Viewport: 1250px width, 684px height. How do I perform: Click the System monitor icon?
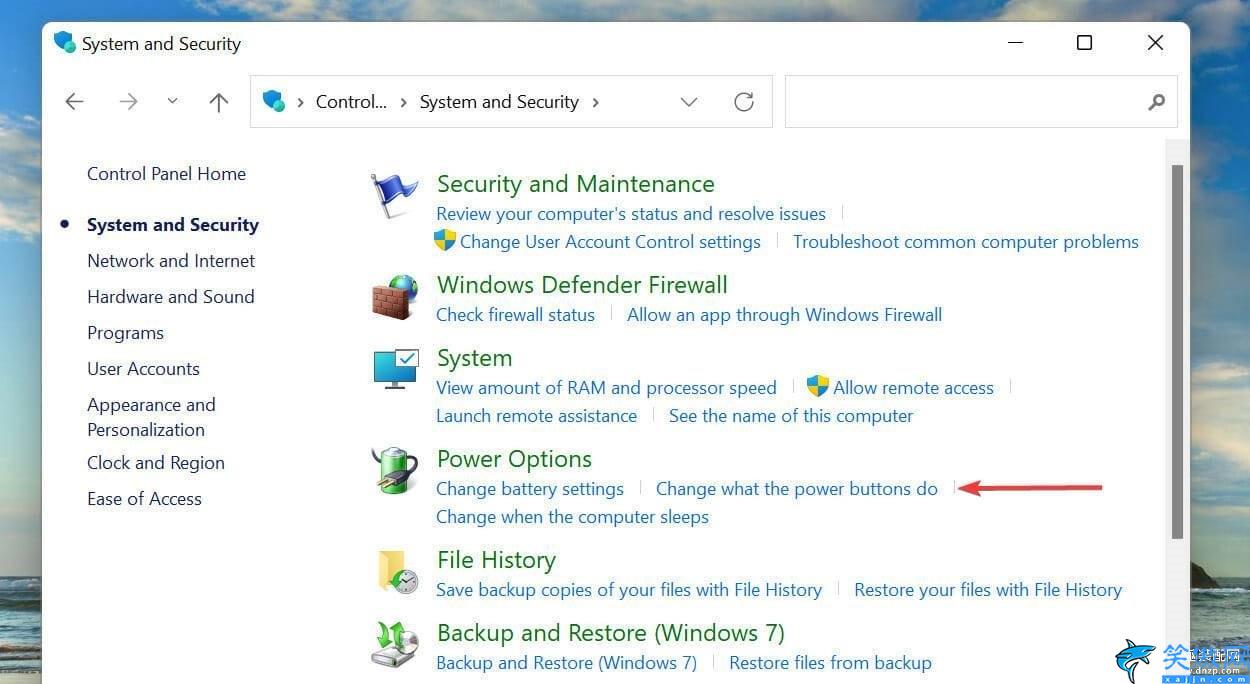pyautogui.click(x=395, y=369)
